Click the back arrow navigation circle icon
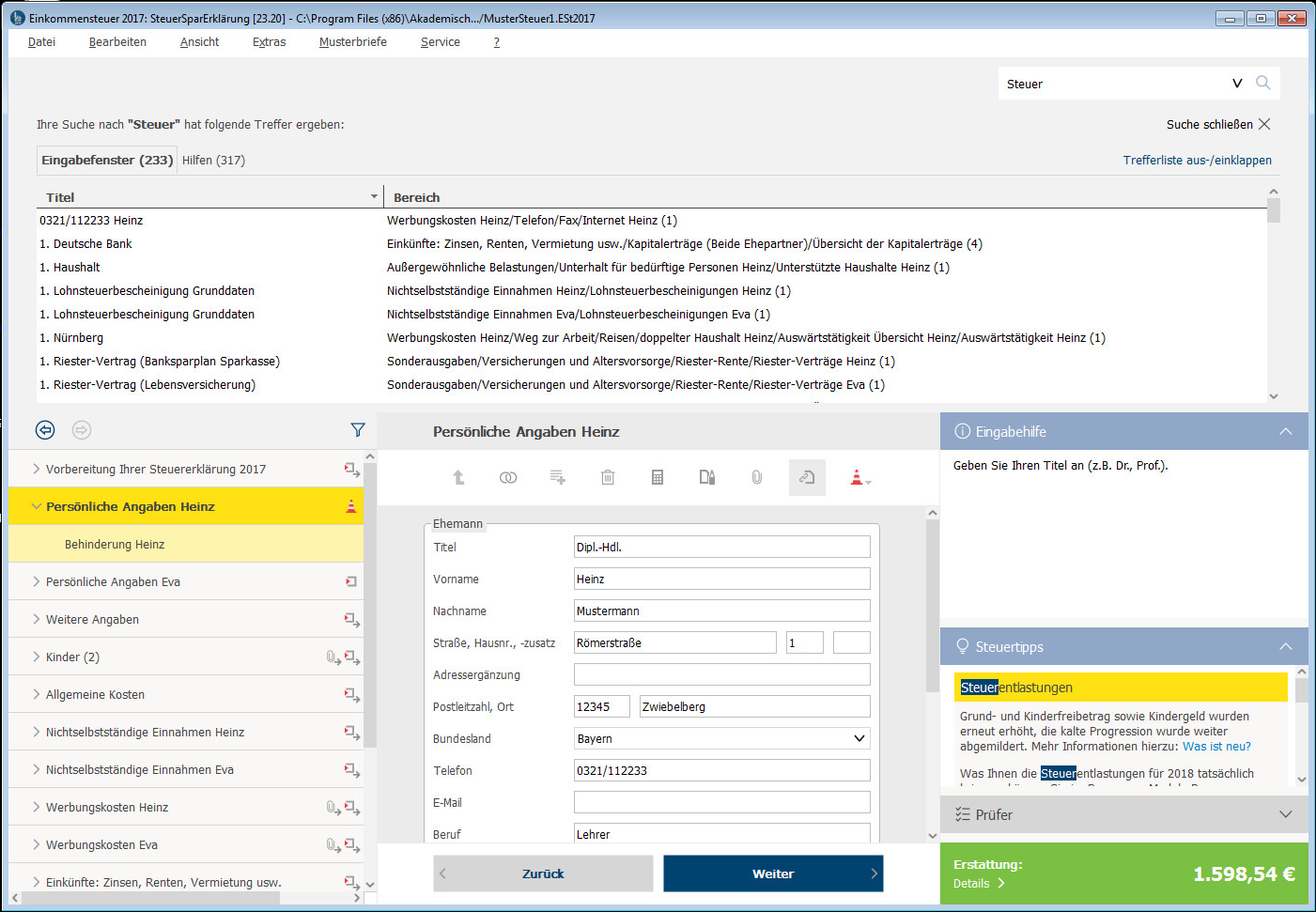The image size is (1316, 912). (x=45, y=430)
